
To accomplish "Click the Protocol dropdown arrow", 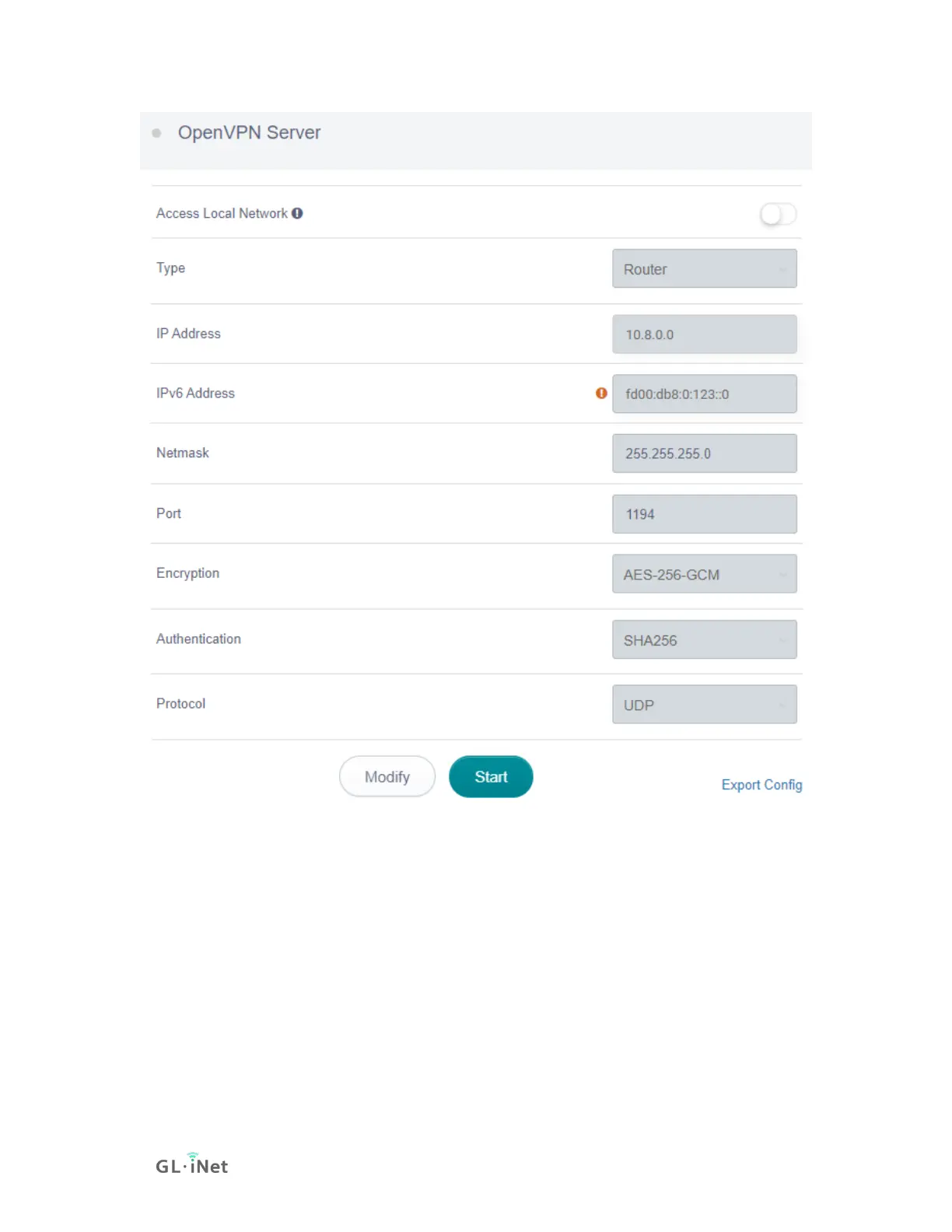I will click(x=783, y=706).
